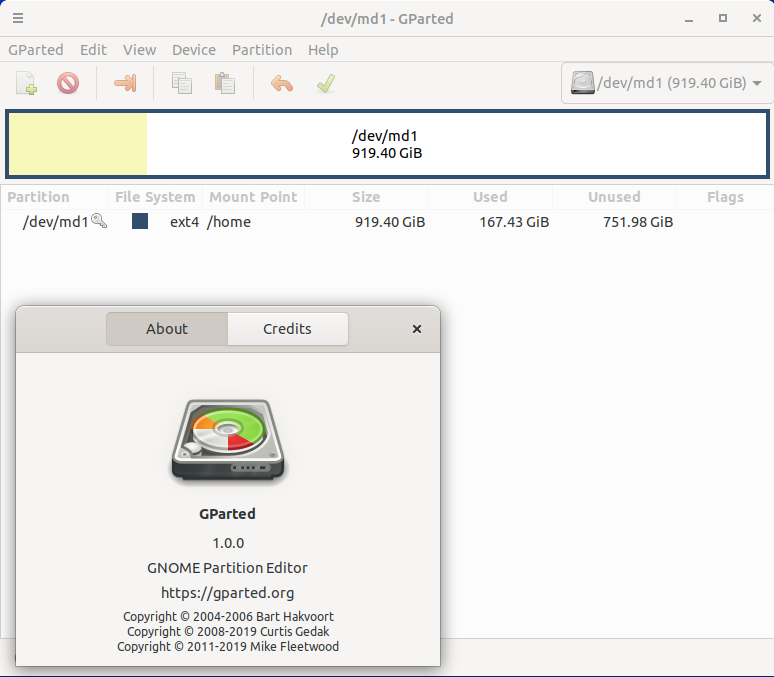Click the GParted hard disk logo

pos(228,440)
